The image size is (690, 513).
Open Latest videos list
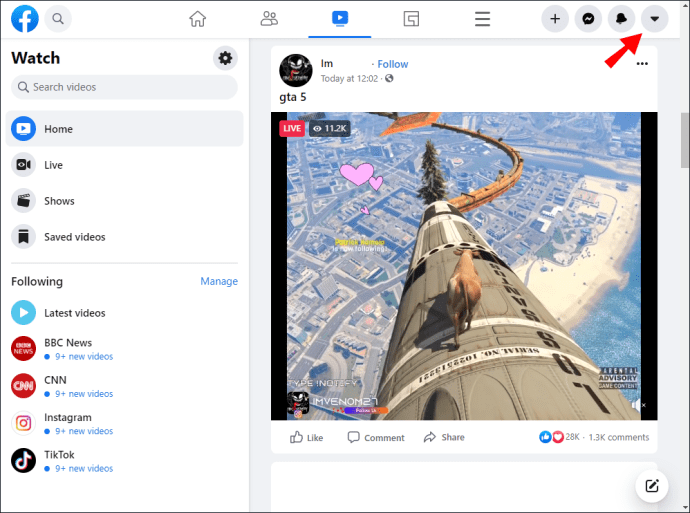(125, 313)
